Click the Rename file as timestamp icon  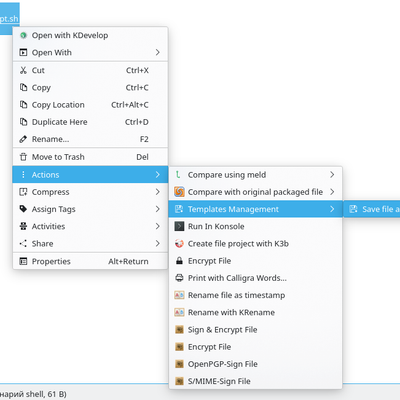(179, 295)
